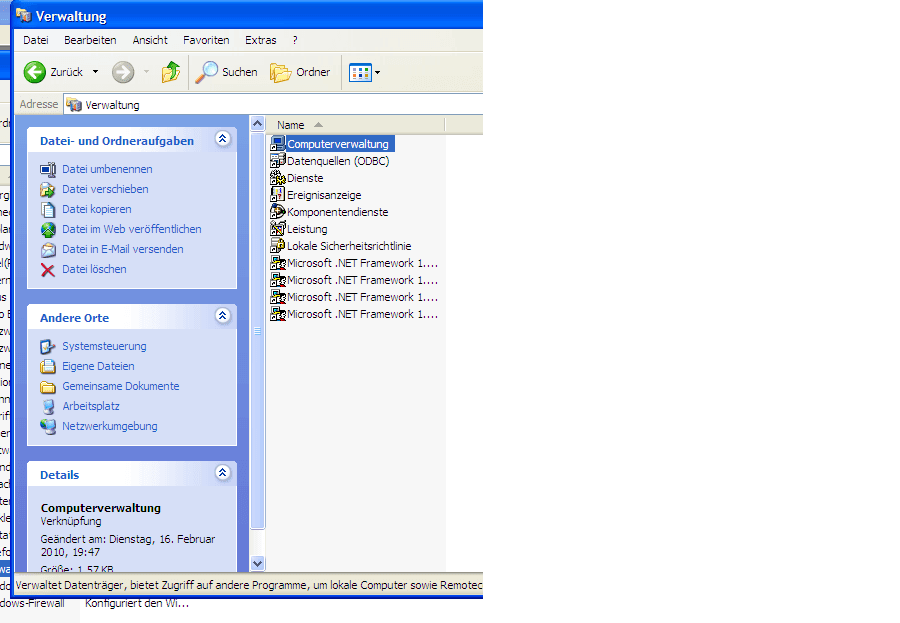This screenshot has width=900, height=623.
Task: Collapse the Datei- und Ordneraufgaben panel
Action: 223,139
